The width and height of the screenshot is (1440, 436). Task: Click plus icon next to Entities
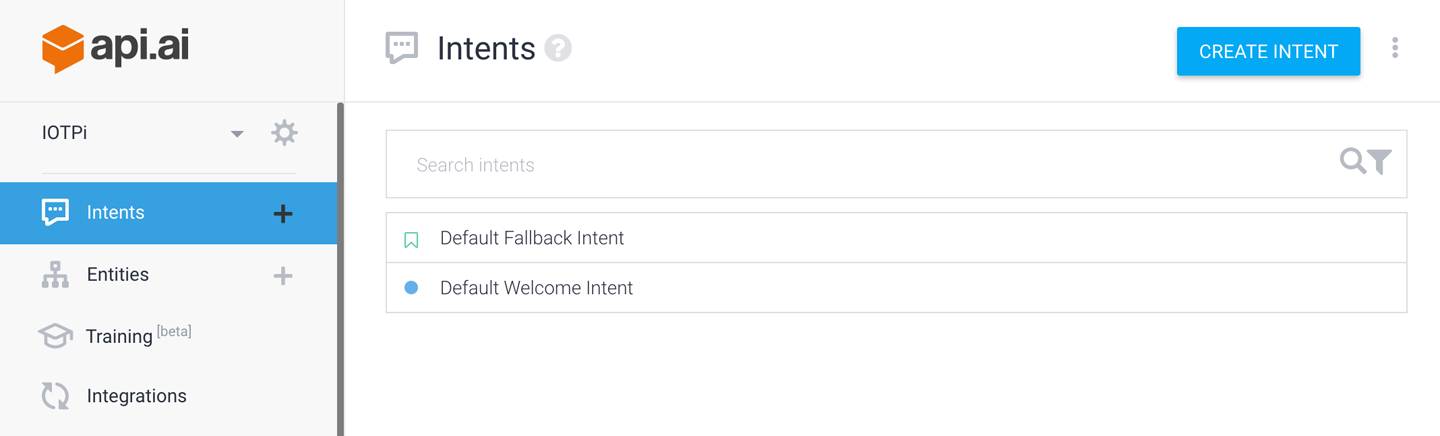point(283,276)
